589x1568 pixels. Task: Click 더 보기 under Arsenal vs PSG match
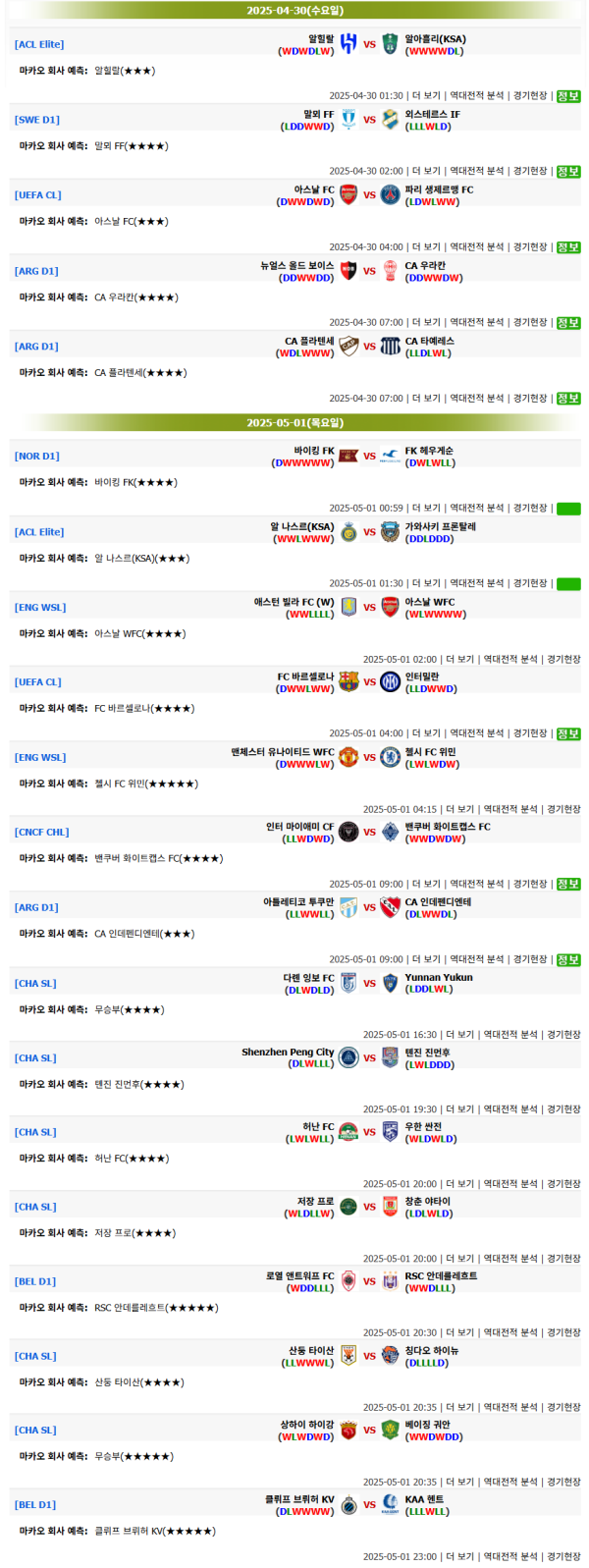(426, 247)
